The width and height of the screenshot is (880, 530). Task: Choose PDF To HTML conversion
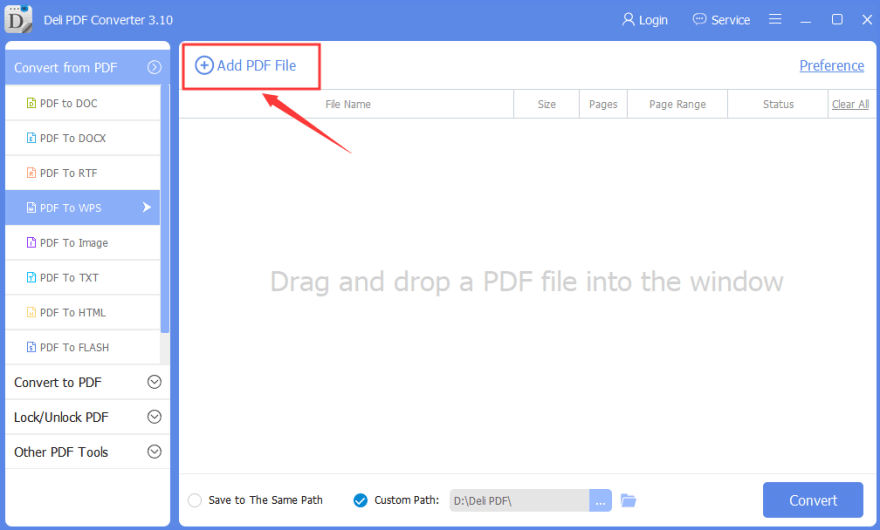pyautogui.click(x=82, y=312)
